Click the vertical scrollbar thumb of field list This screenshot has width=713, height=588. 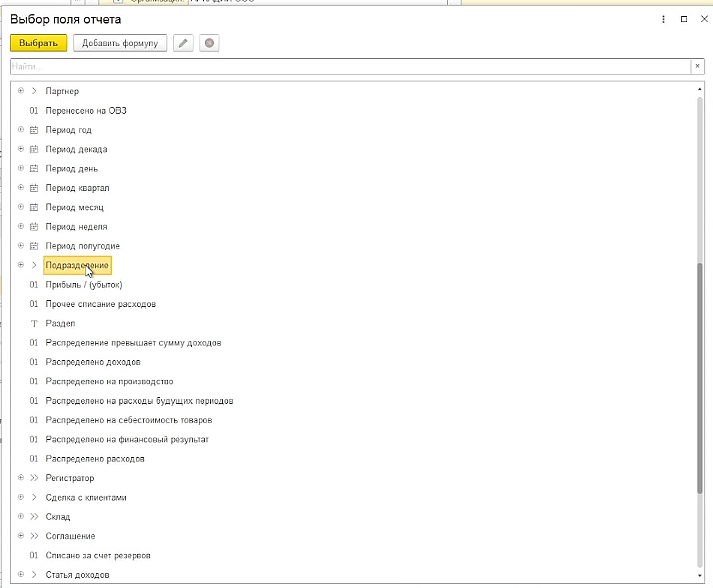click(699, 377)
